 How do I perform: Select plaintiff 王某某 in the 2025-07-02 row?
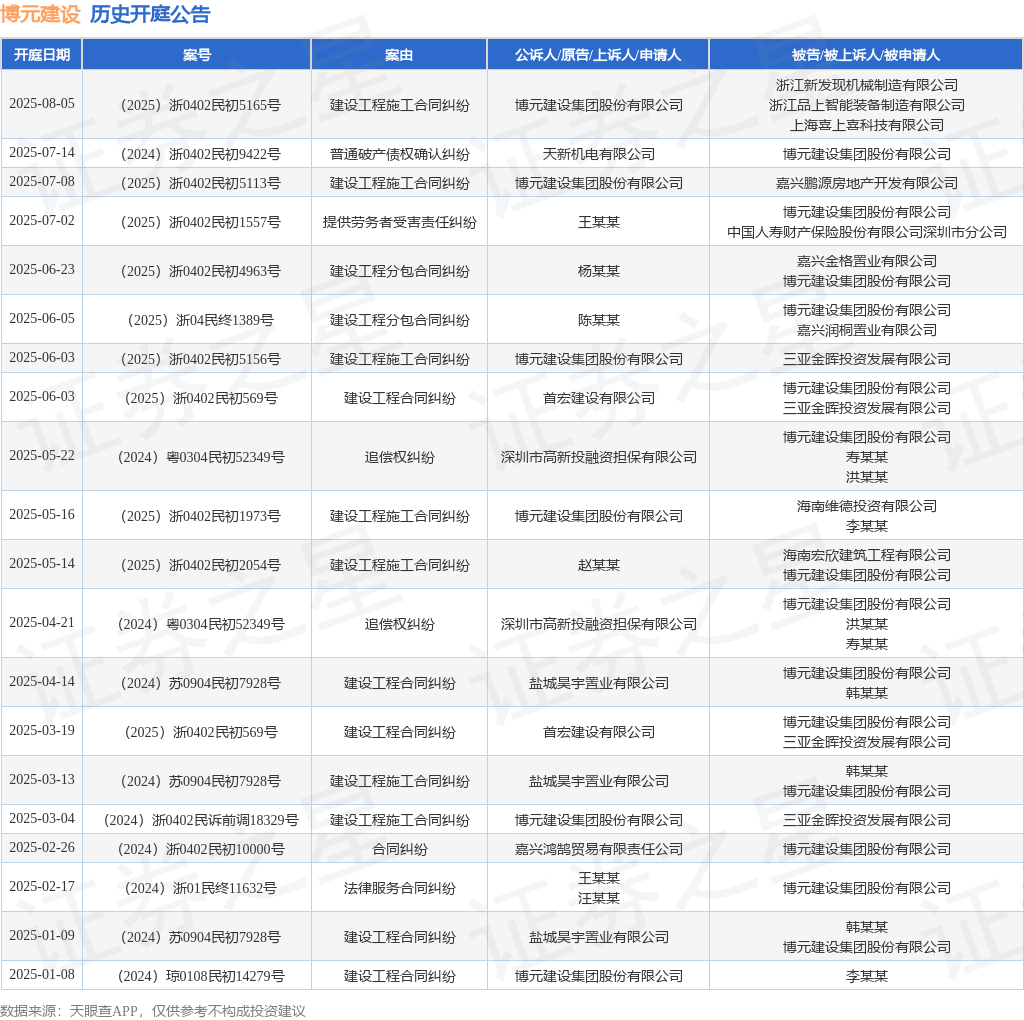pyautogui.click(x=598, y=222)
